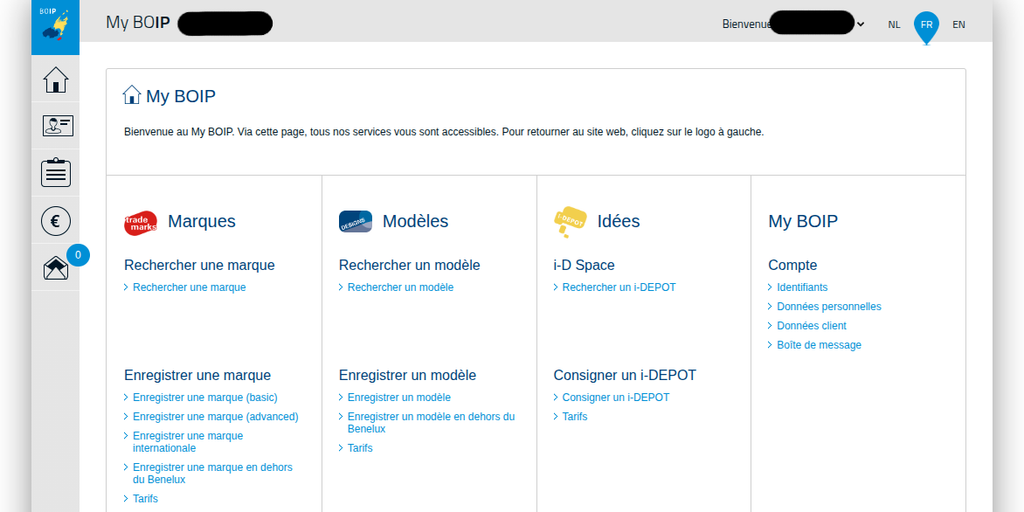The image size is (1024, 512).
Task: Click the message count badge showing 0
Action: point(78,255)
